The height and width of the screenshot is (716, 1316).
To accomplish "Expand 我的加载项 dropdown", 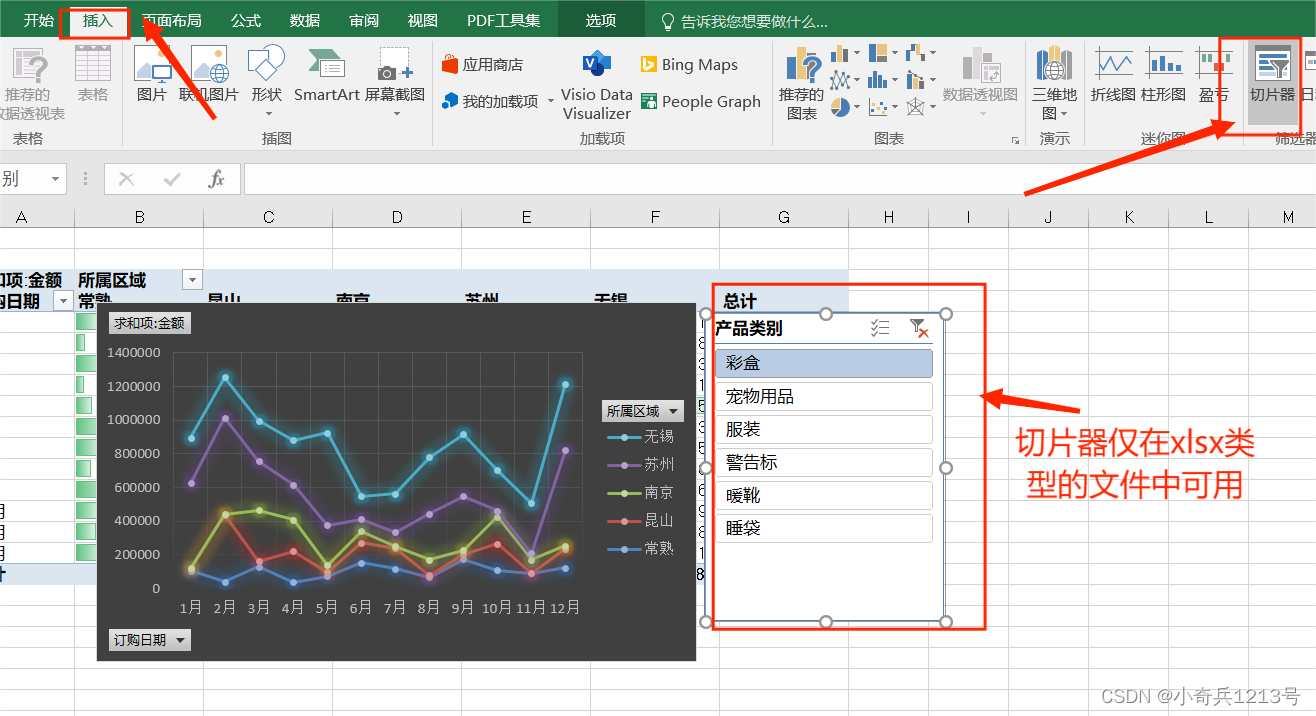I will click(550, 102).
